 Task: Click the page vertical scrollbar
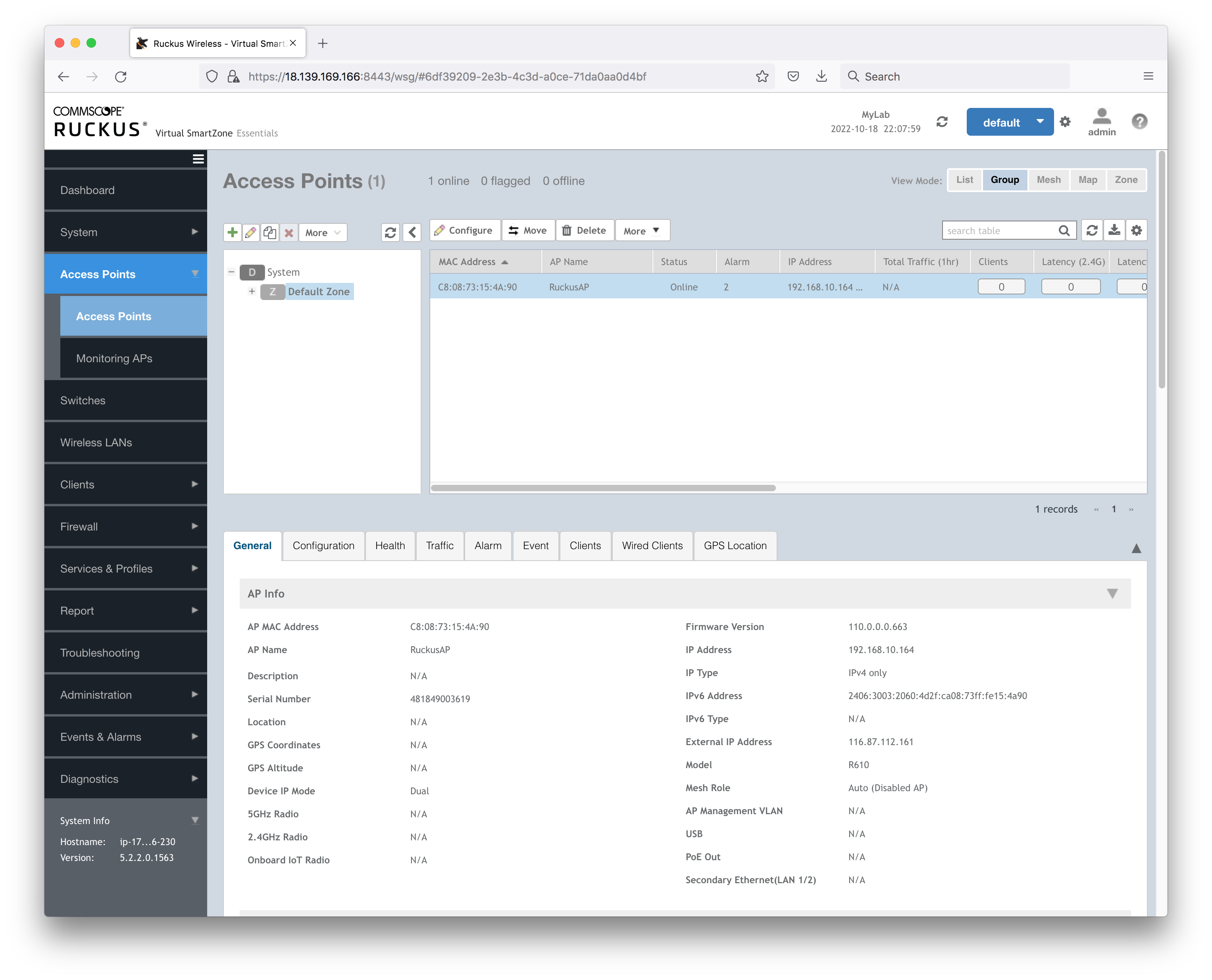click(1161, 270)
